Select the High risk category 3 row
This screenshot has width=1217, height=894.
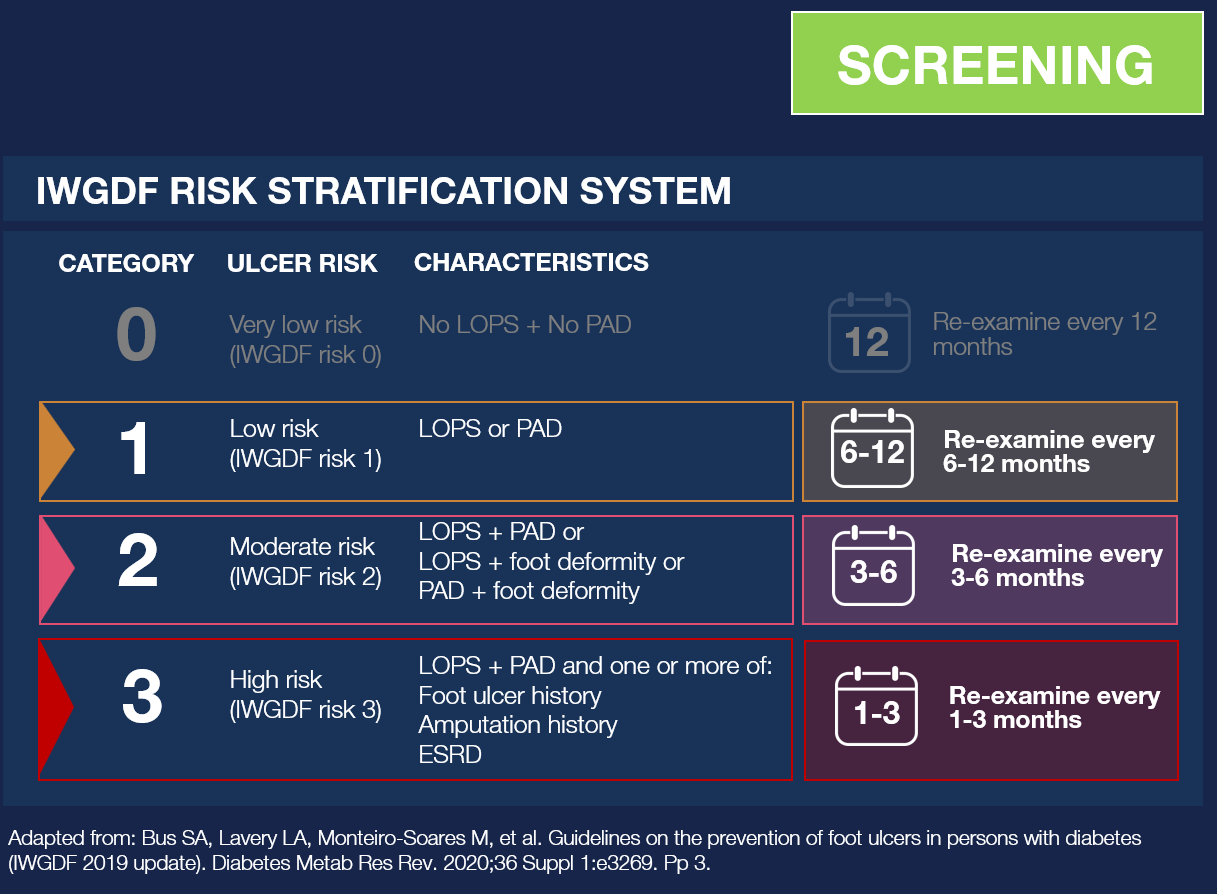click(415, 708)
